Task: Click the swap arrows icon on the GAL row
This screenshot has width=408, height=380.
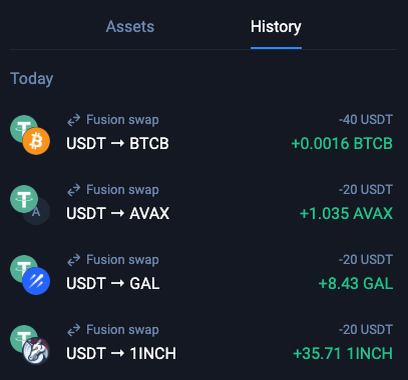Action: point(74,260)
